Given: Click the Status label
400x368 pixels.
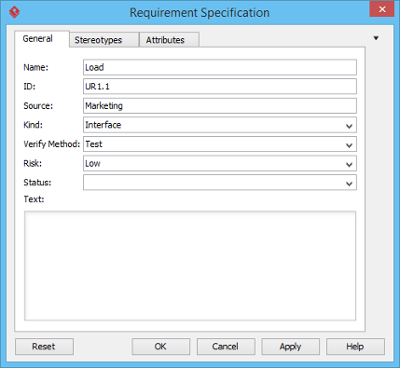Looking at the screenshot, I should pyautogui.click(x=37, y=182).
